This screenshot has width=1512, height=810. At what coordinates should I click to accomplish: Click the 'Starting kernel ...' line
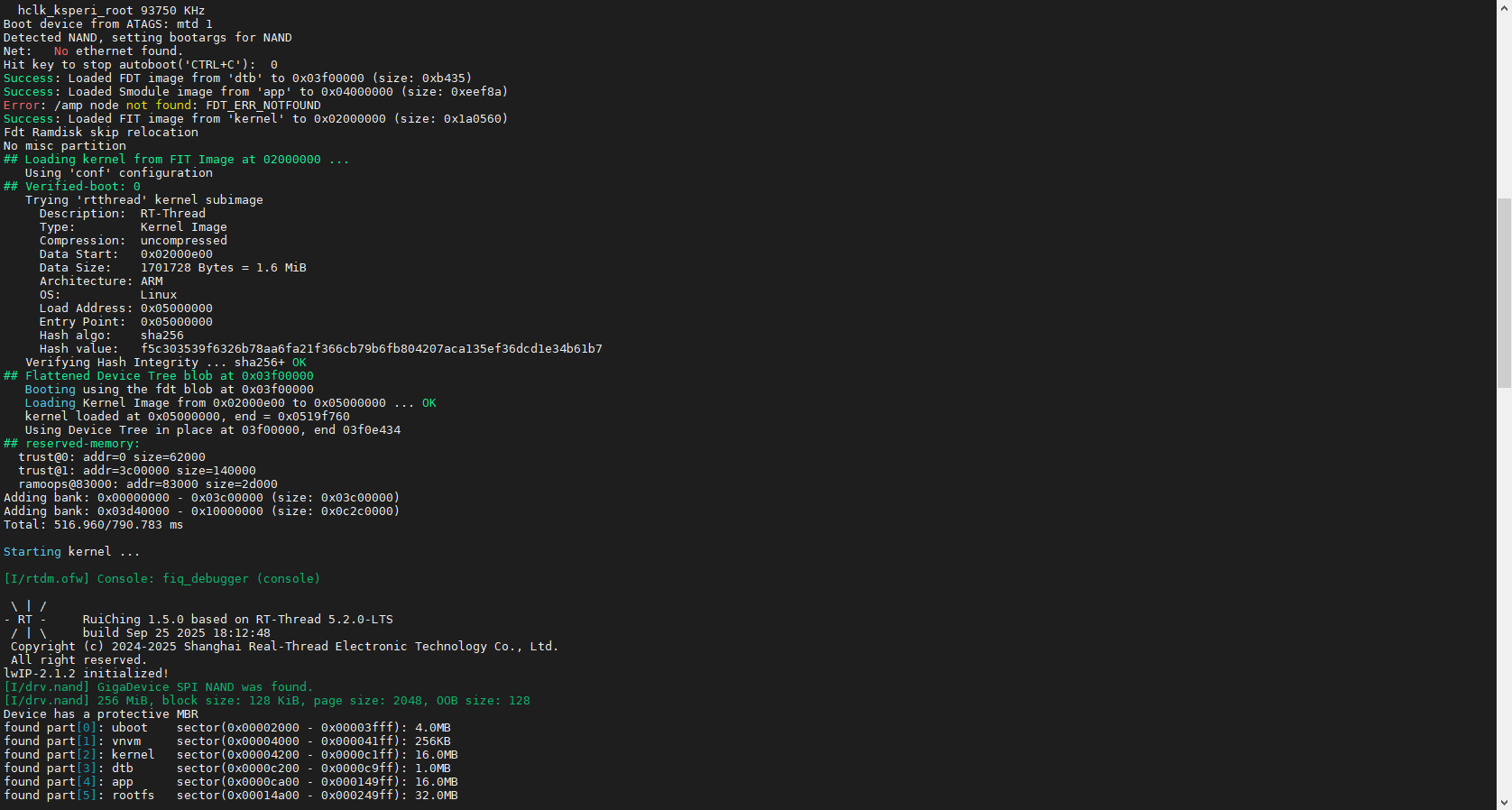pos(71,552)
